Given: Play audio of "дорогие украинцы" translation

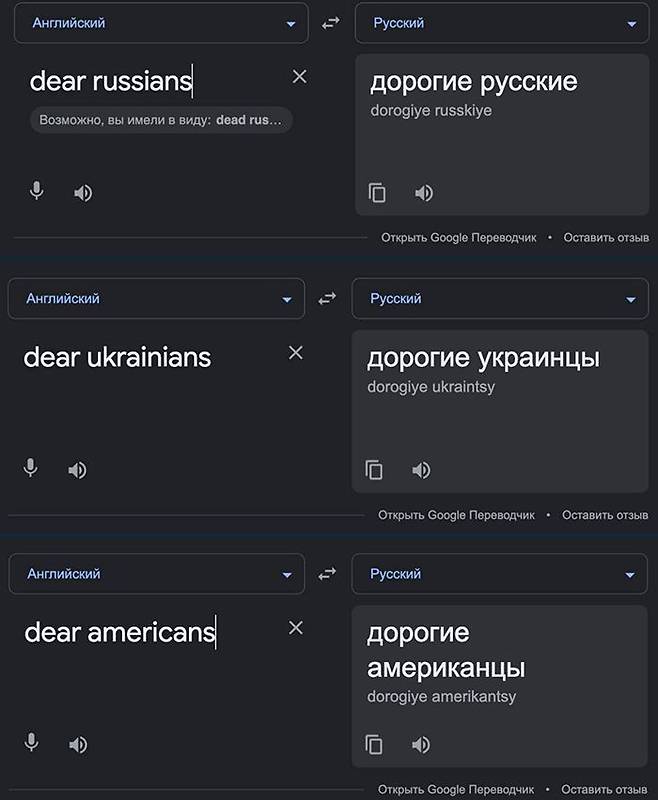Looking at the screenshot, I should (421, 470).
